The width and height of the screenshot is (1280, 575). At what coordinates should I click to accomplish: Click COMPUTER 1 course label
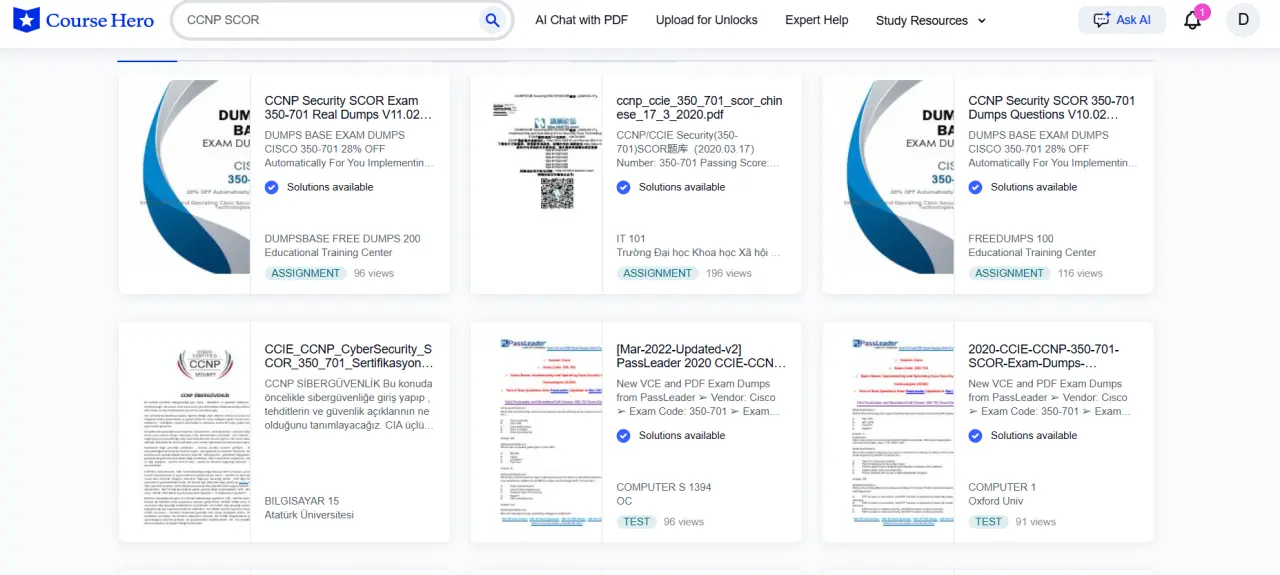click(x=1002, y=487)
